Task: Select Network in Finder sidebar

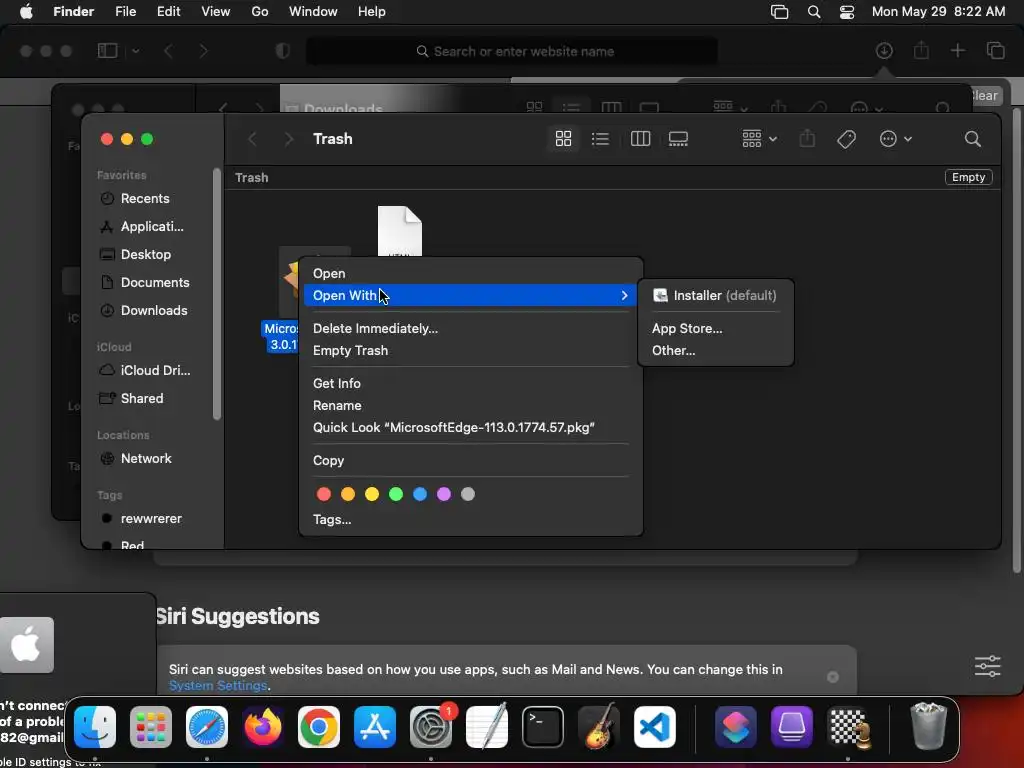Action: pyautogui.click(x=136, y=458)
